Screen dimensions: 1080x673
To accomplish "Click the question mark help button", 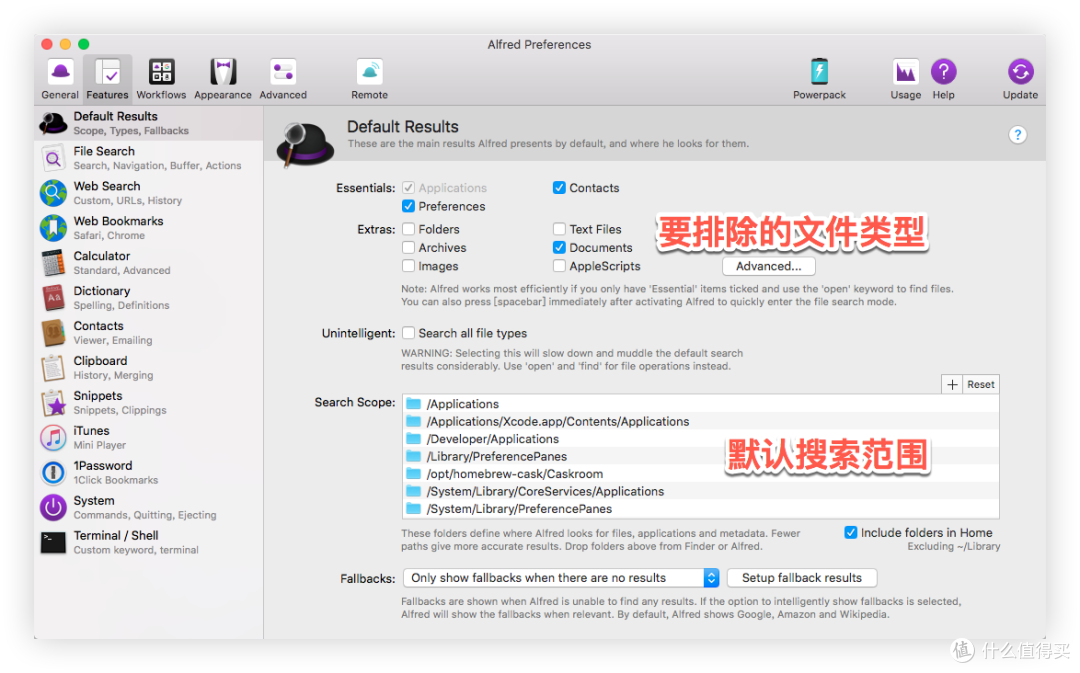I will click(x=1017, y=135).
